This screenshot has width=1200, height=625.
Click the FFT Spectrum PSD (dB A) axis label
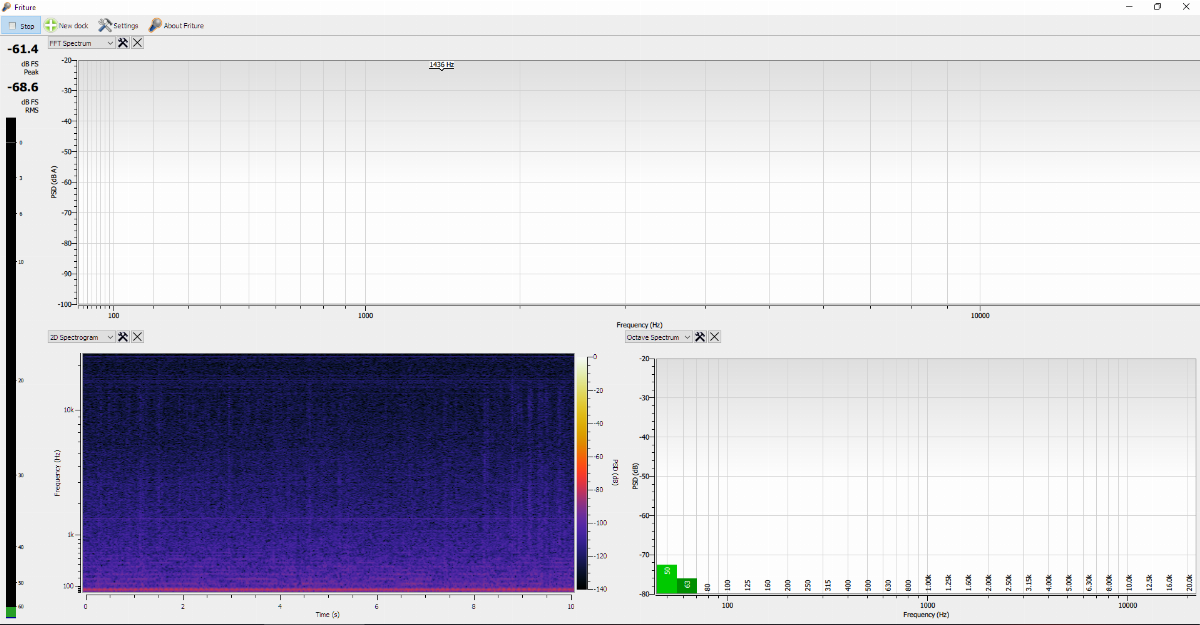tap(54, 181)
